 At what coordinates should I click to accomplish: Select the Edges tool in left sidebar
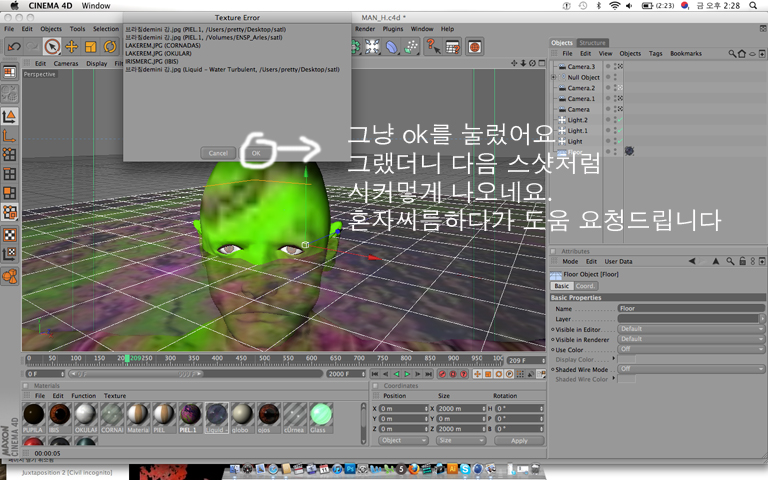click(9, 174)
